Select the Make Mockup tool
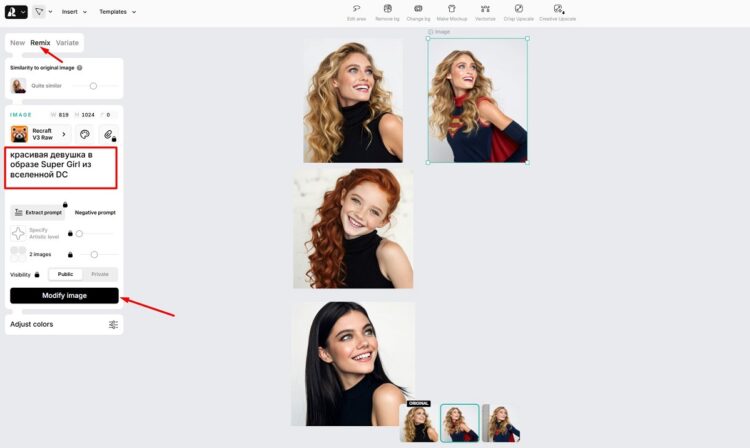The image size is (750, 448). [x=452, y=13]
